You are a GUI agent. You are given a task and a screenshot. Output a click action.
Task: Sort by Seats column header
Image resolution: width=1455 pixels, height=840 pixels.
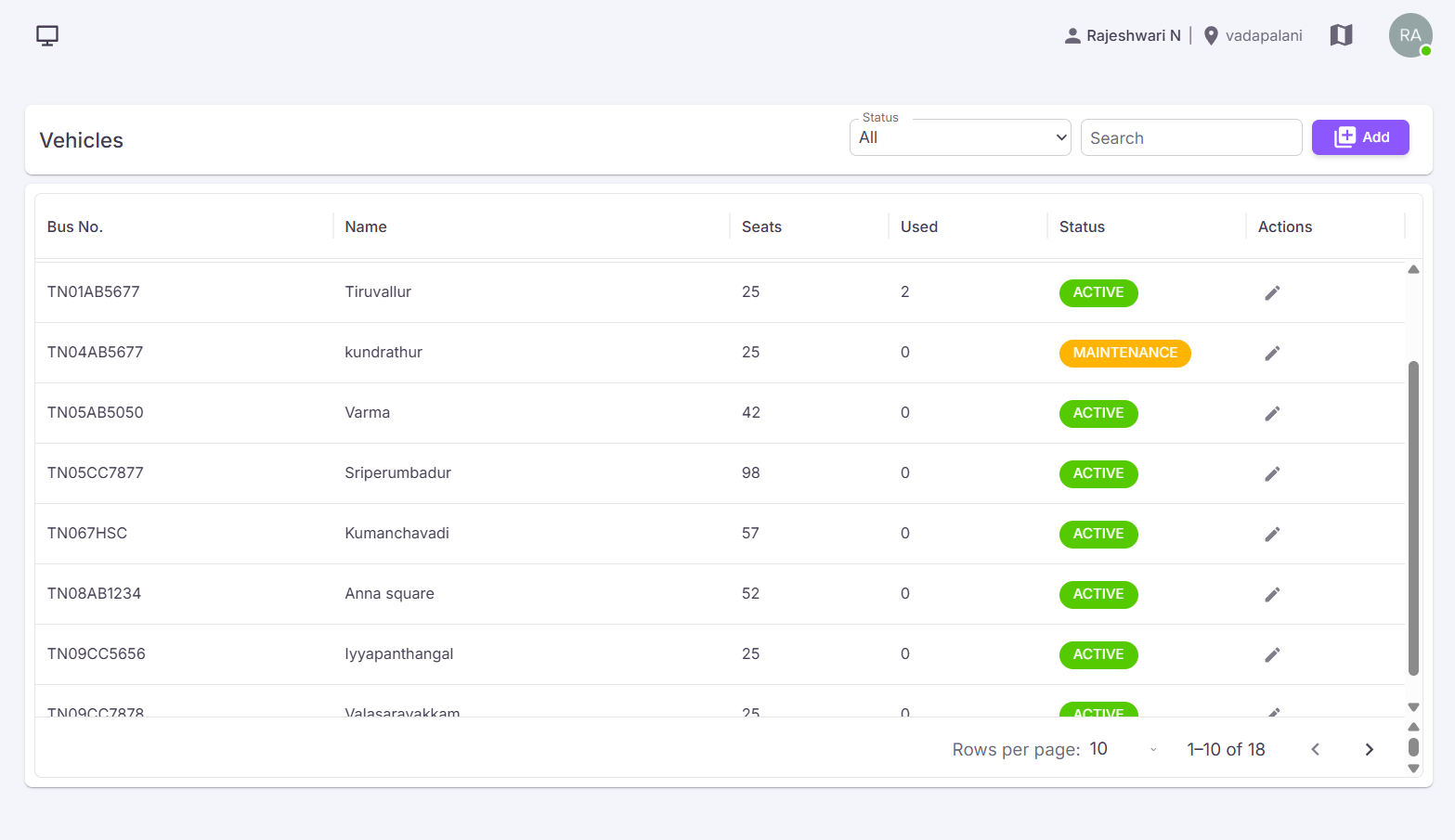(761, 226)
